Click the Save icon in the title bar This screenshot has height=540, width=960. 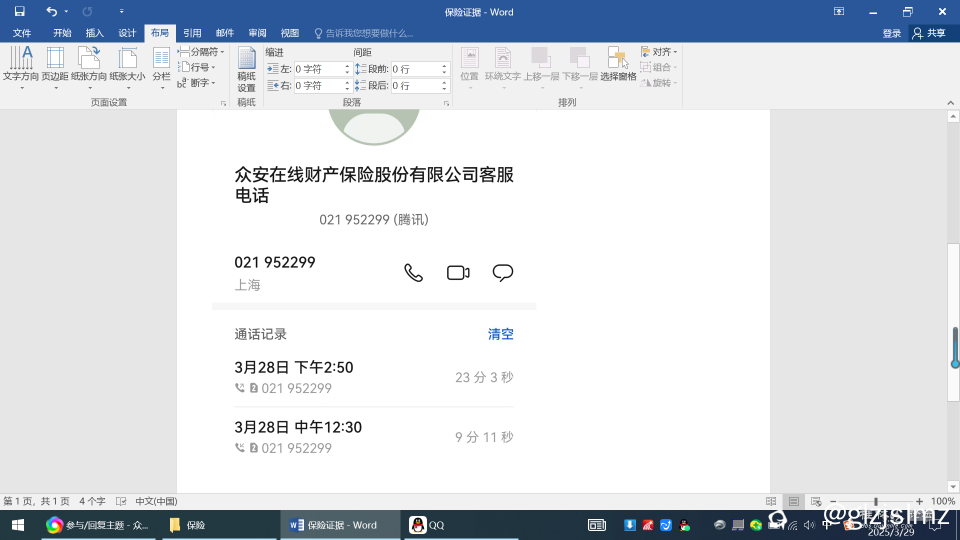(20, 12)
